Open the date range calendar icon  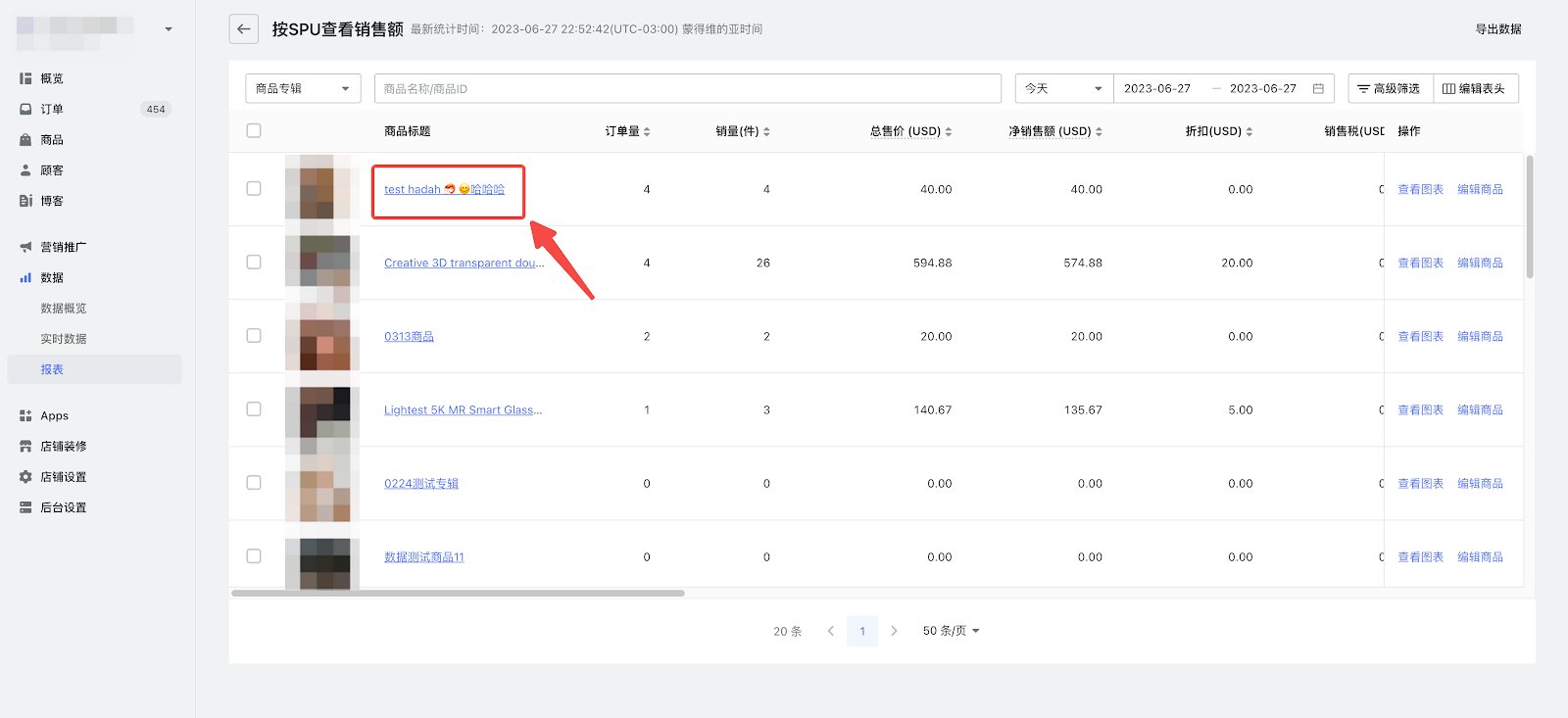pos(1318,88)
